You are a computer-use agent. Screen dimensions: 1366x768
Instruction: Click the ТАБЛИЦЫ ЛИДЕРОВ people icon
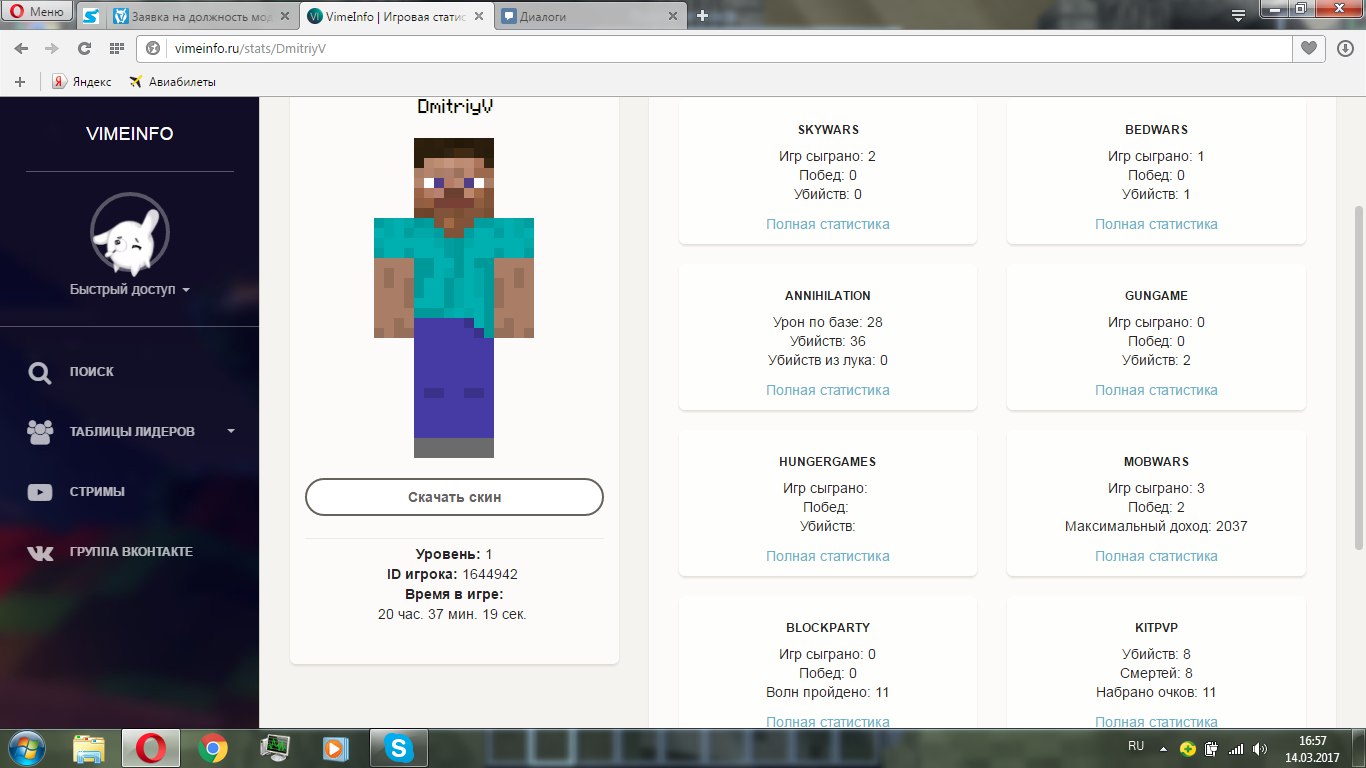point(40,432)
